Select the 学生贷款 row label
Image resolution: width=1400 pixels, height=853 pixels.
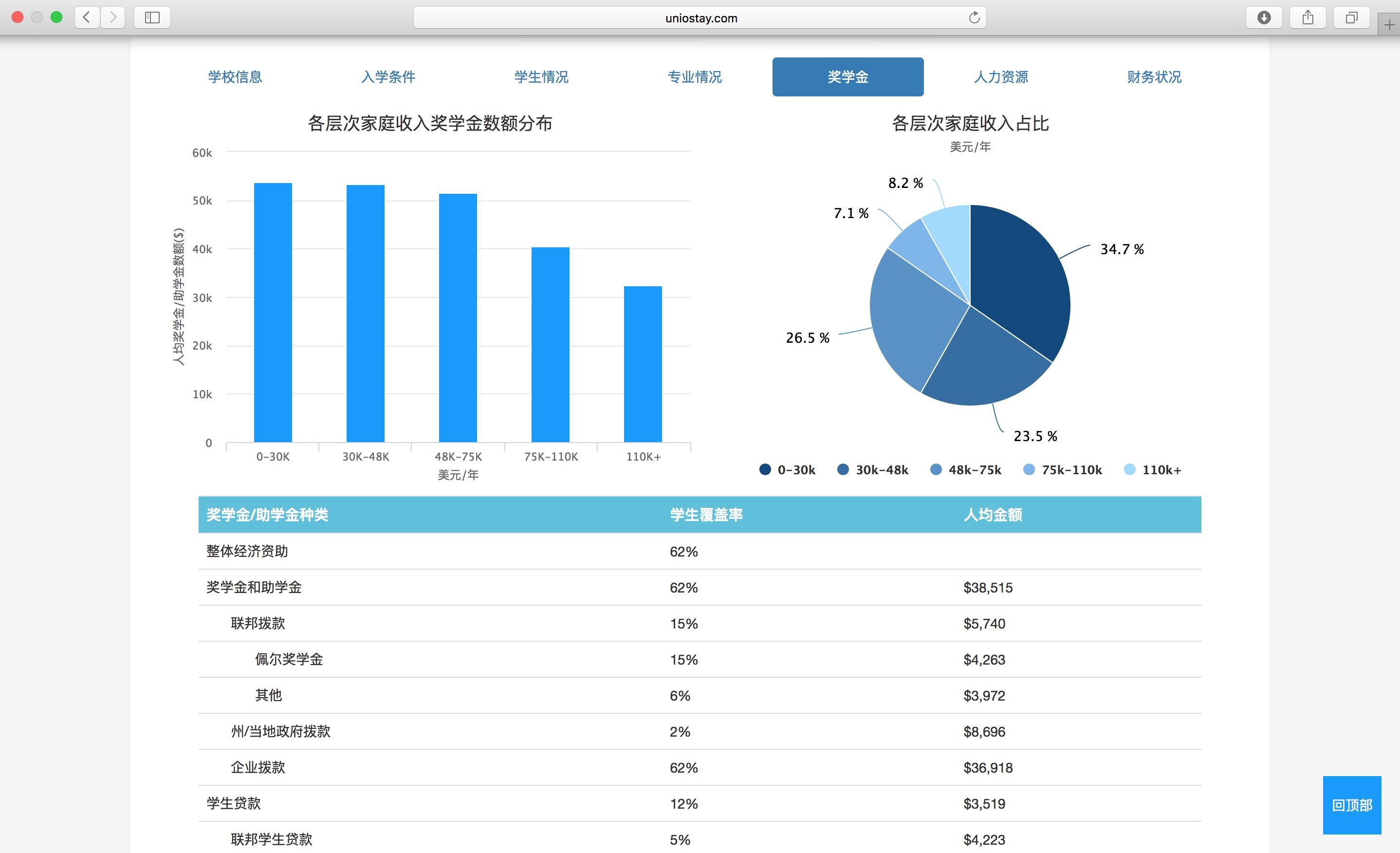234,803
